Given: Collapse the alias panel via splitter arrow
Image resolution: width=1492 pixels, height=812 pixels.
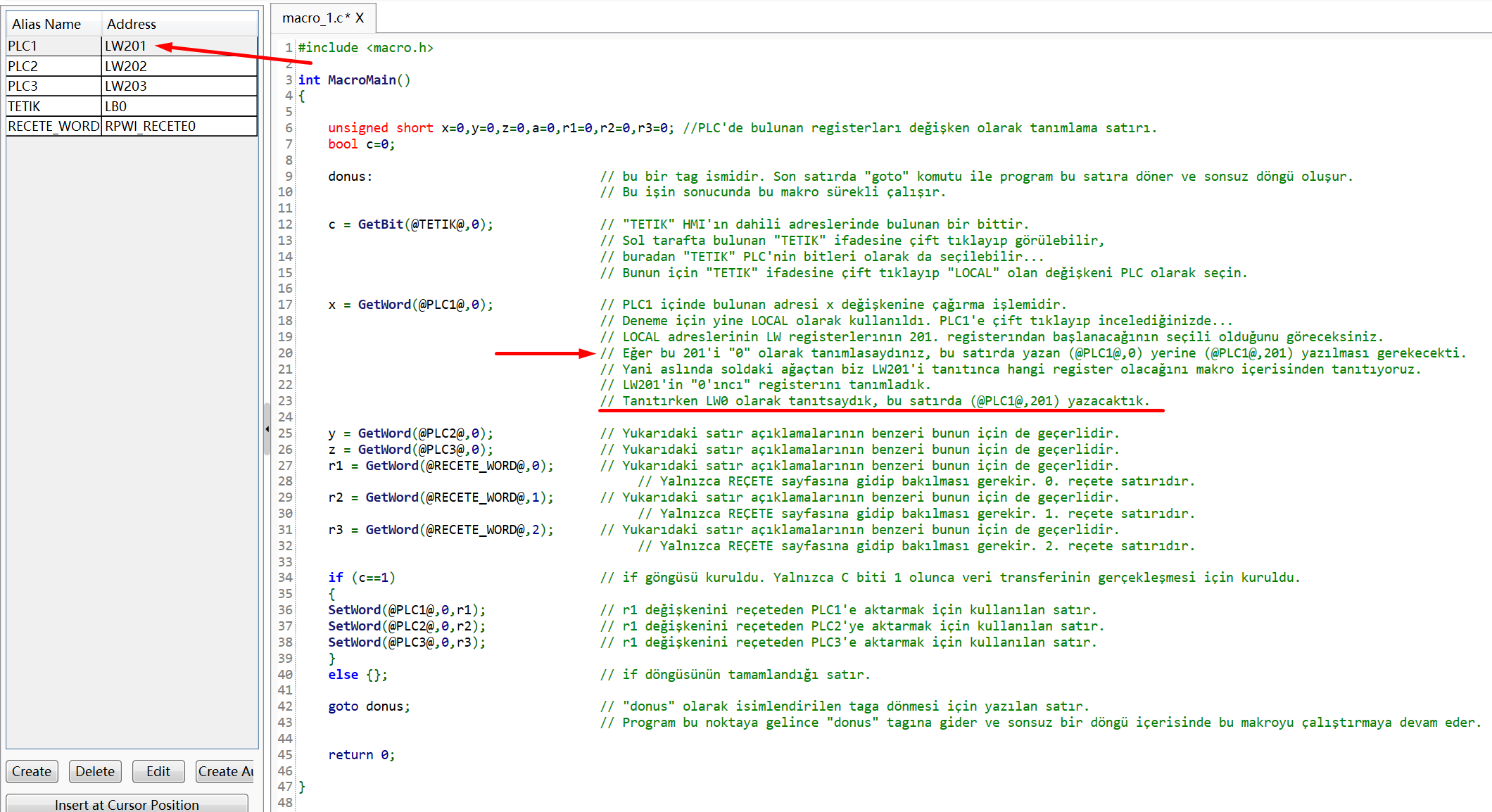Looking at the screenshot, I should click(267, 429).
